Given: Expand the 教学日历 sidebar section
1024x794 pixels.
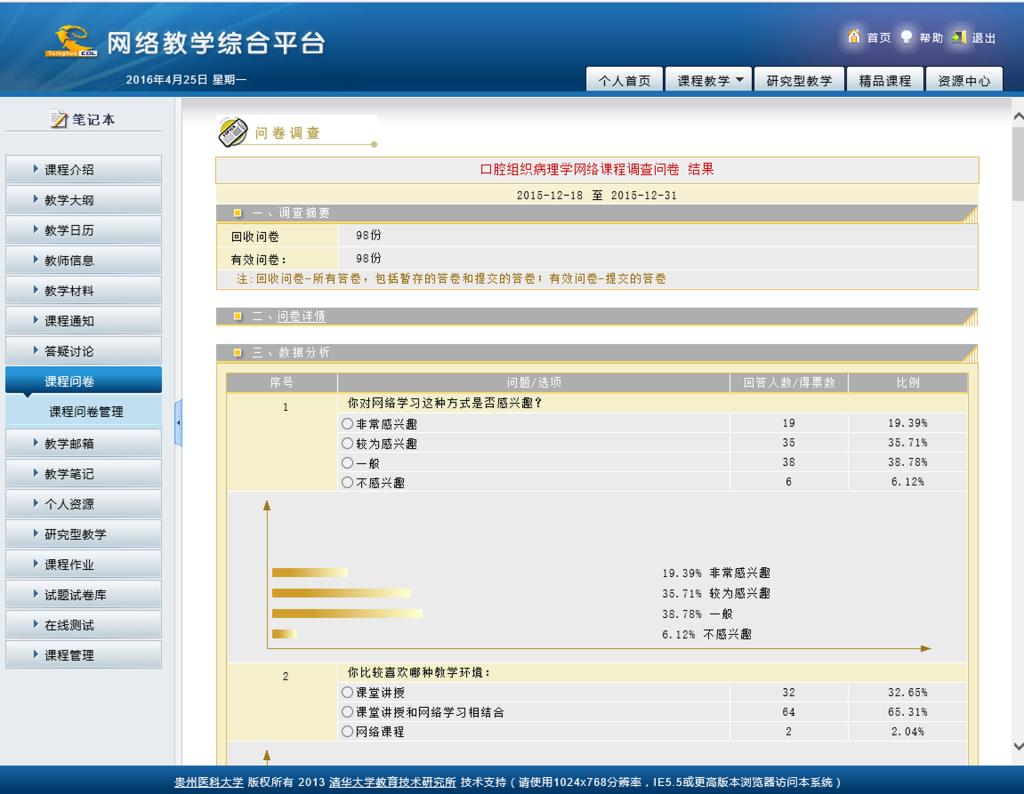Looking at the screenshot, I should pyautogui.click(x=84, y=230).
